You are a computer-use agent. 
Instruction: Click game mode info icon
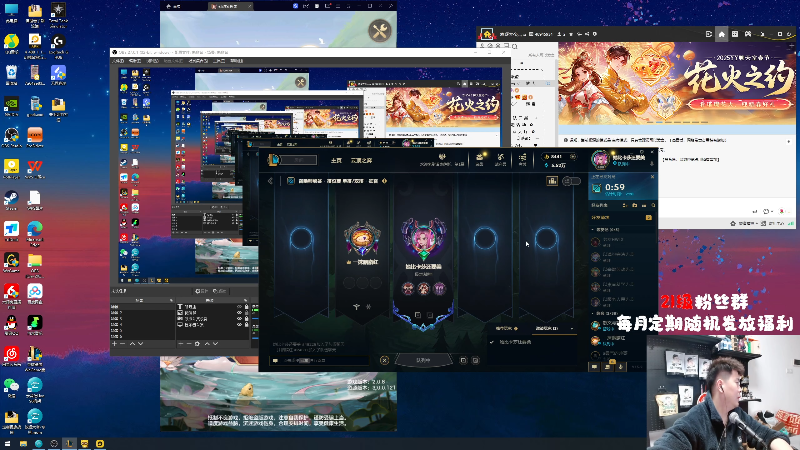[384, 181]
